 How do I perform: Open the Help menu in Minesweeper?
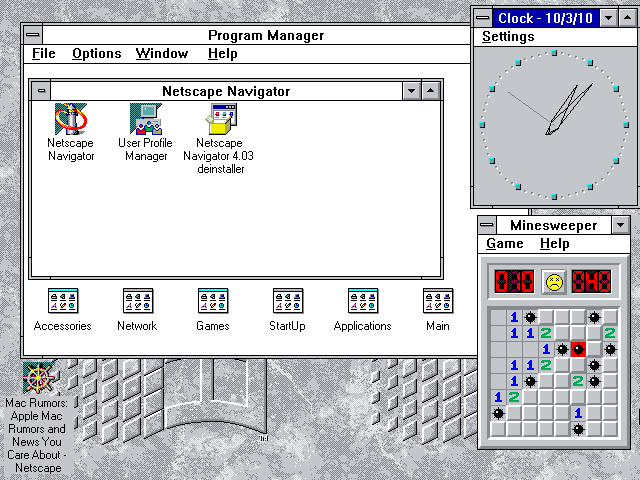[554, 244]
